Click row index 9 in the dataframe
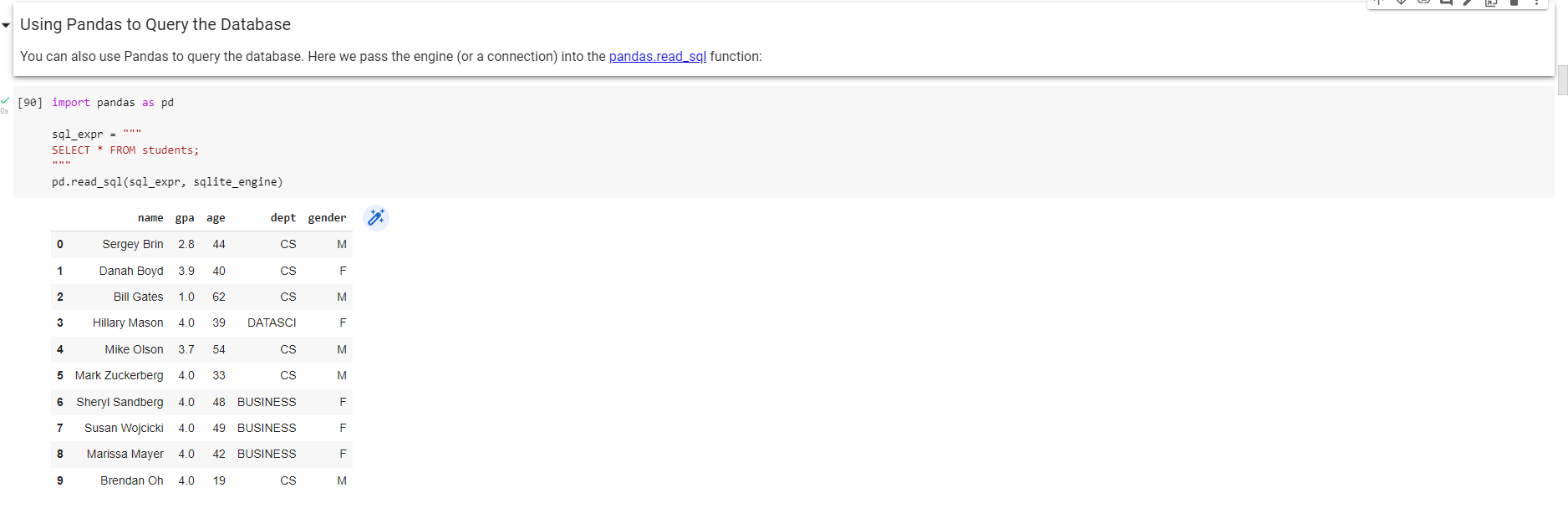Image resolution: width=1568 pixels, height=508 pixels. click(x=60, y=480)
